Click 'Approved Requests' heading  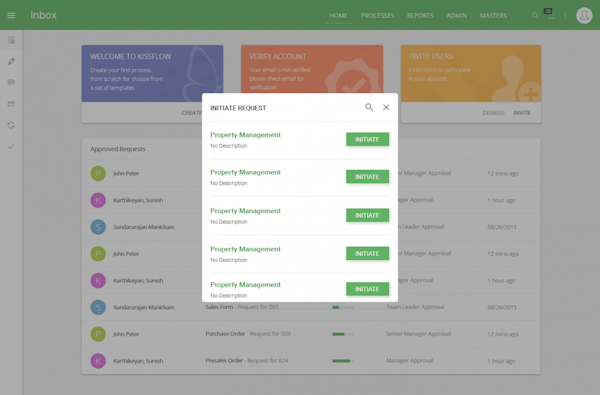pos(118,149)
